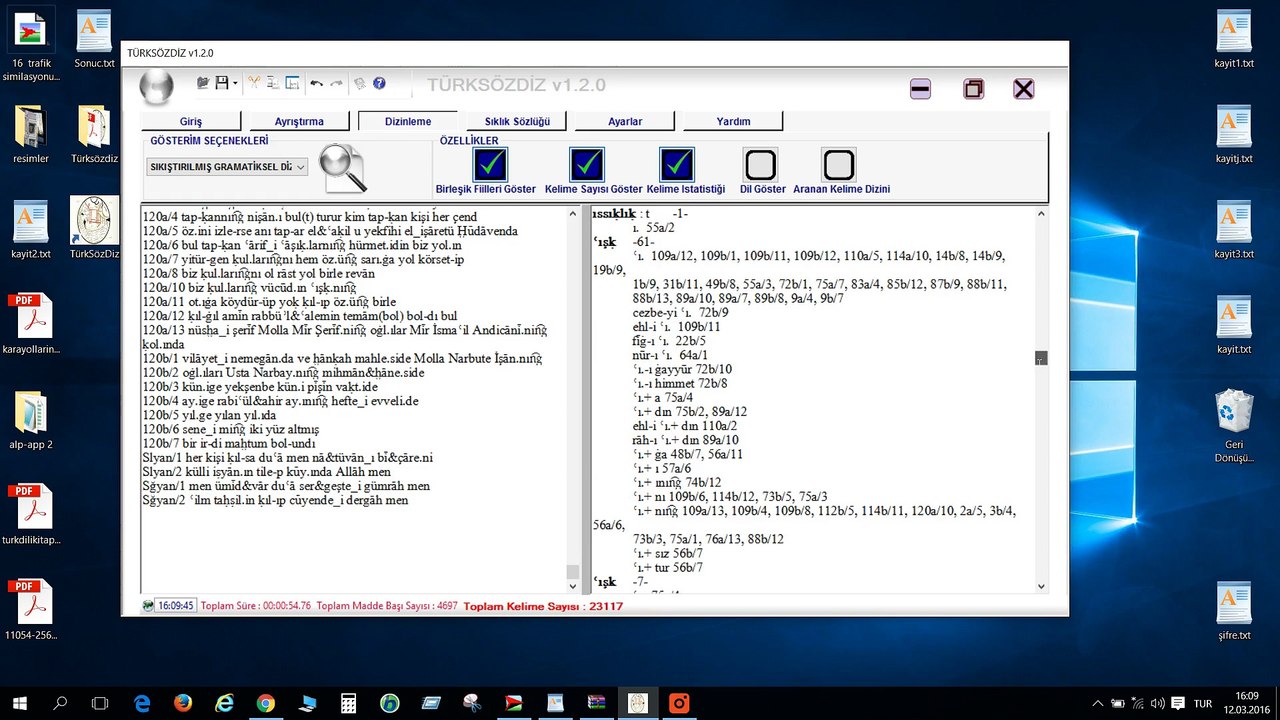Toggle Birleşik Fiilleri Göster checkbox
The height and width of the screenshot is (720, 1280).
[491, 165]
